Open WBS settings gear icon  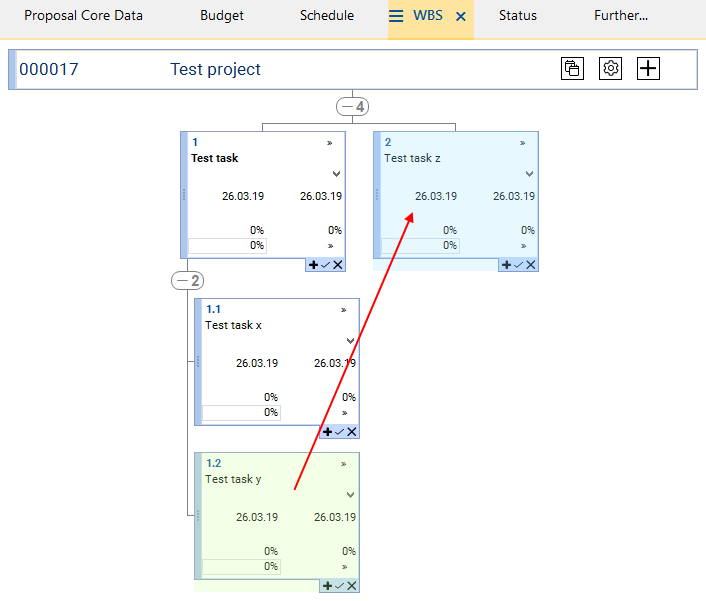(x=610, y=68)
